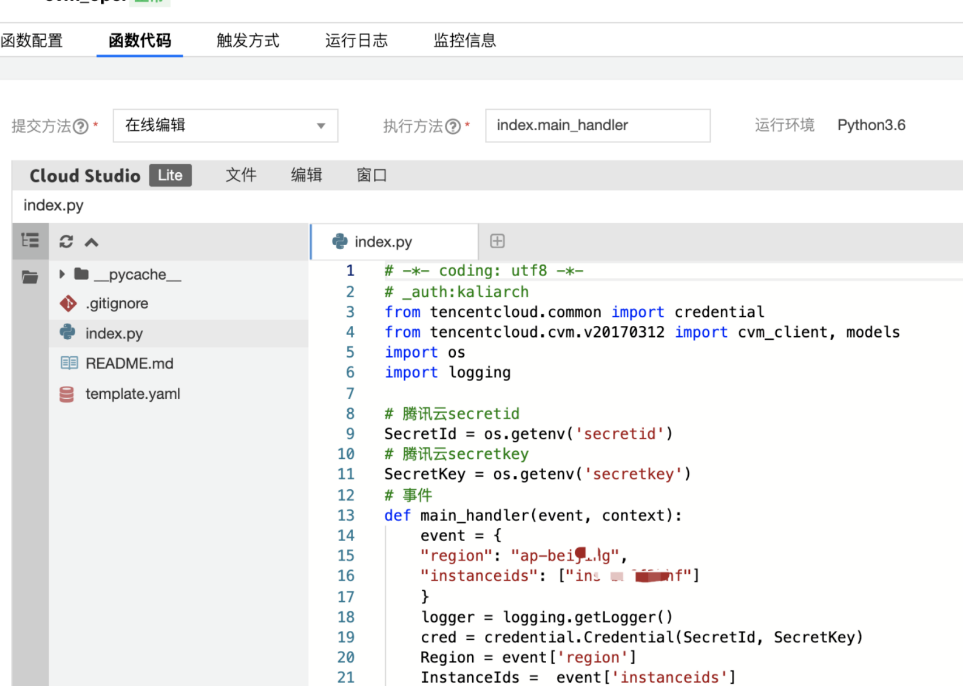
Task: Click line number 13 in the gutter
Action: (x=346, y=515)
